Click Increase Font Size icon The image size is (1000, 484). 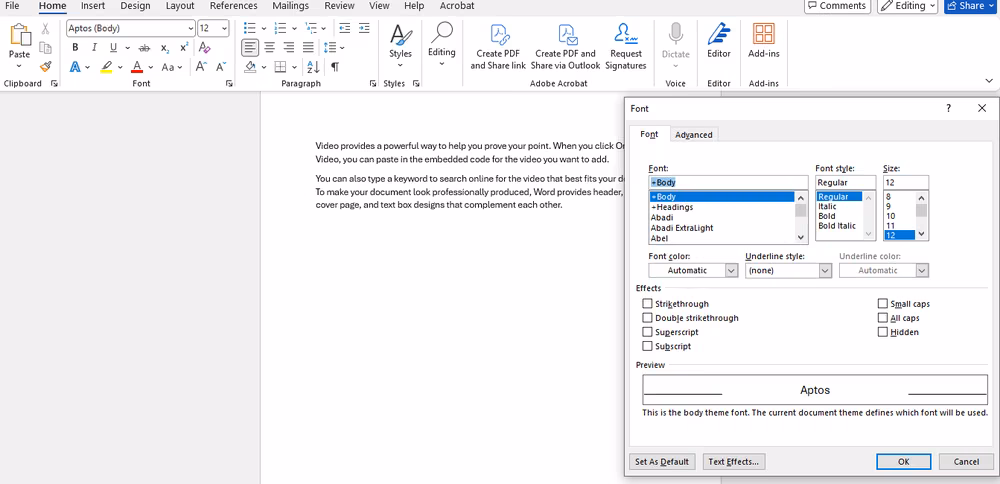(x=201, y=67)
